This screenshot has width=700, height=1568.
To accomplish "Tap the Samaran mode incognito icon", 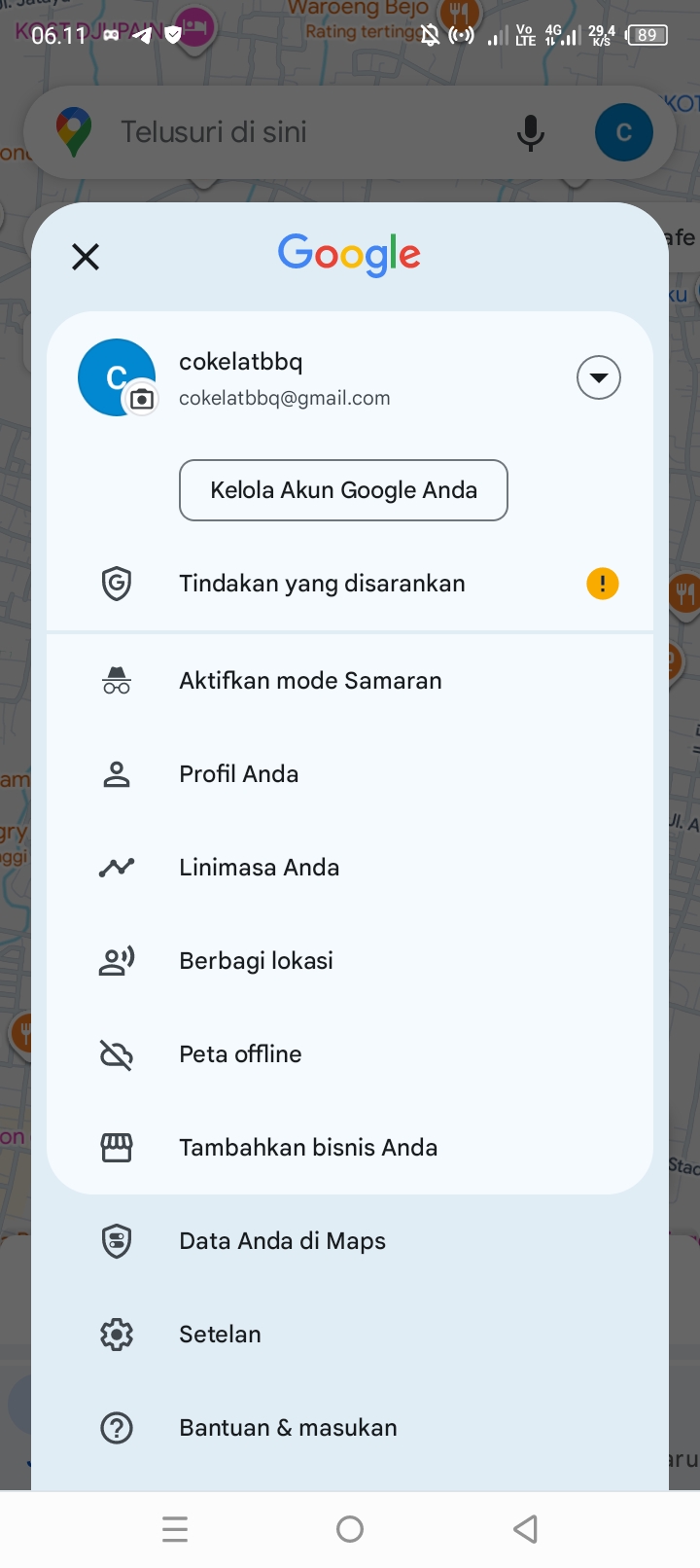I will point(117,681).
